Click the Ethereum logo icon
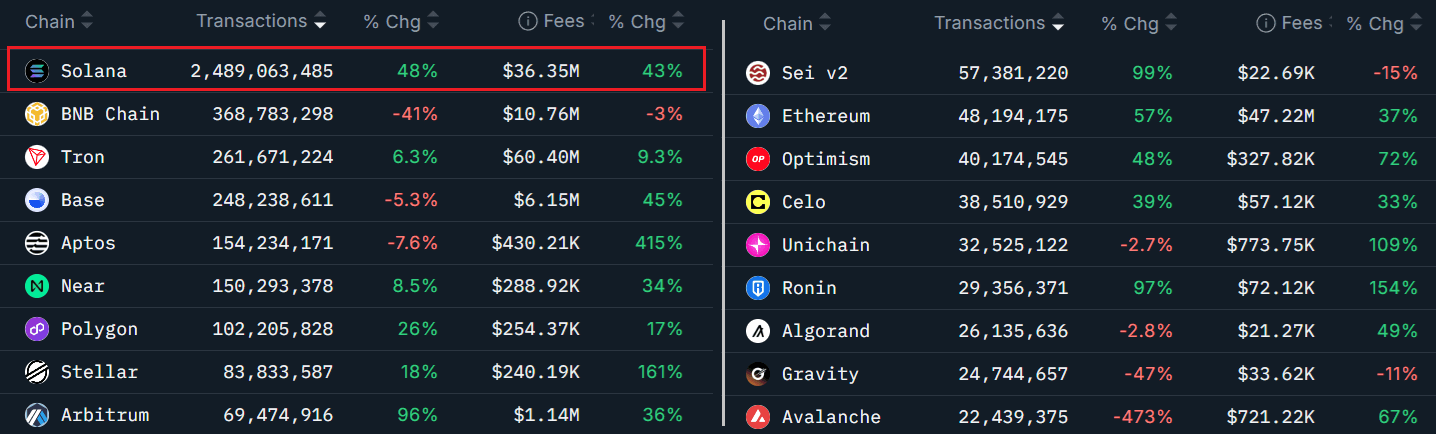Image resolution: width=1436 pixels, height=434 pixels. point(758,116)
